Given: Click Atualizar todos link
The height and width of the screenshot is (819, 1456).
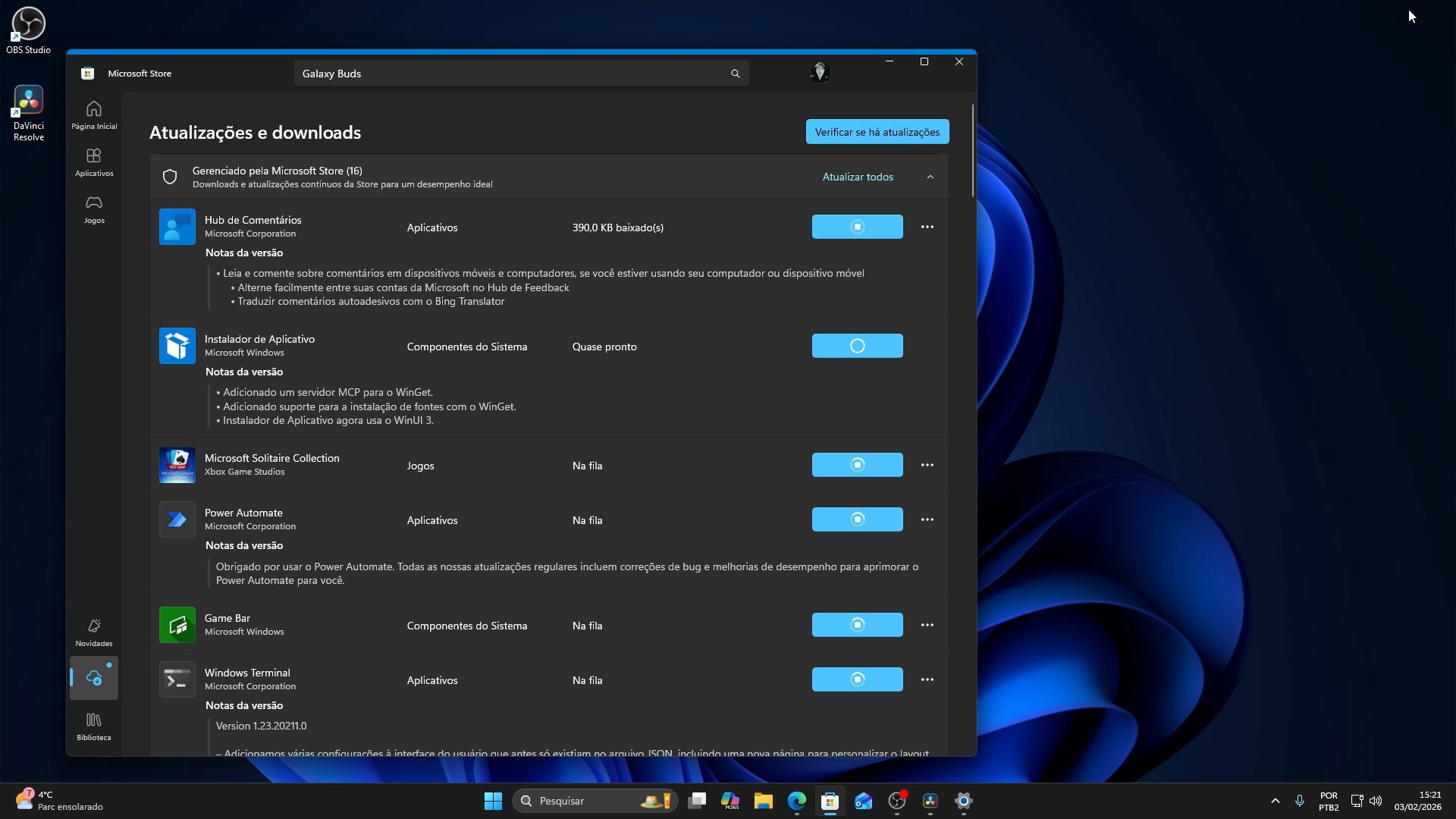Looking at the screenshot, I should coord(858,177).
